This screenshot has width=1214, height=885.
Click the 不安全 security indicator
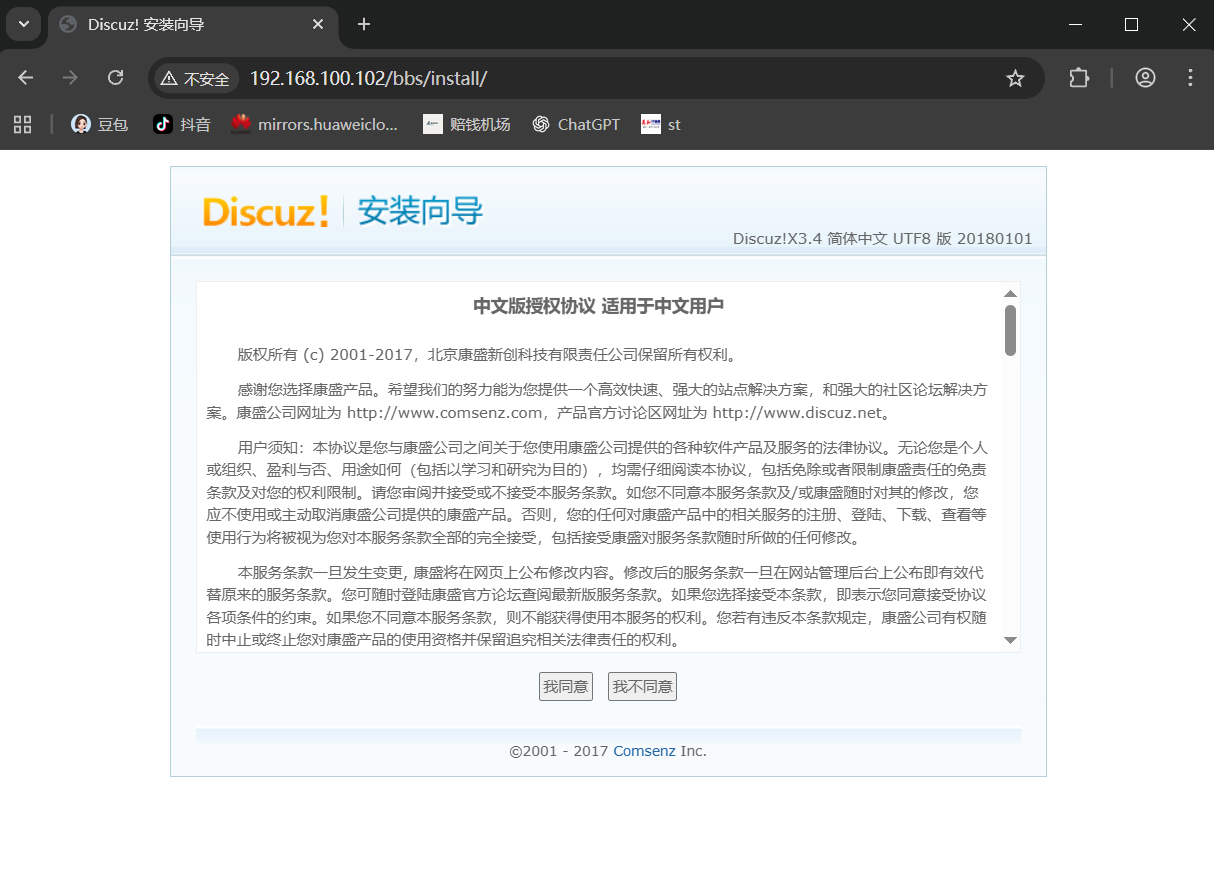[194, 77]
